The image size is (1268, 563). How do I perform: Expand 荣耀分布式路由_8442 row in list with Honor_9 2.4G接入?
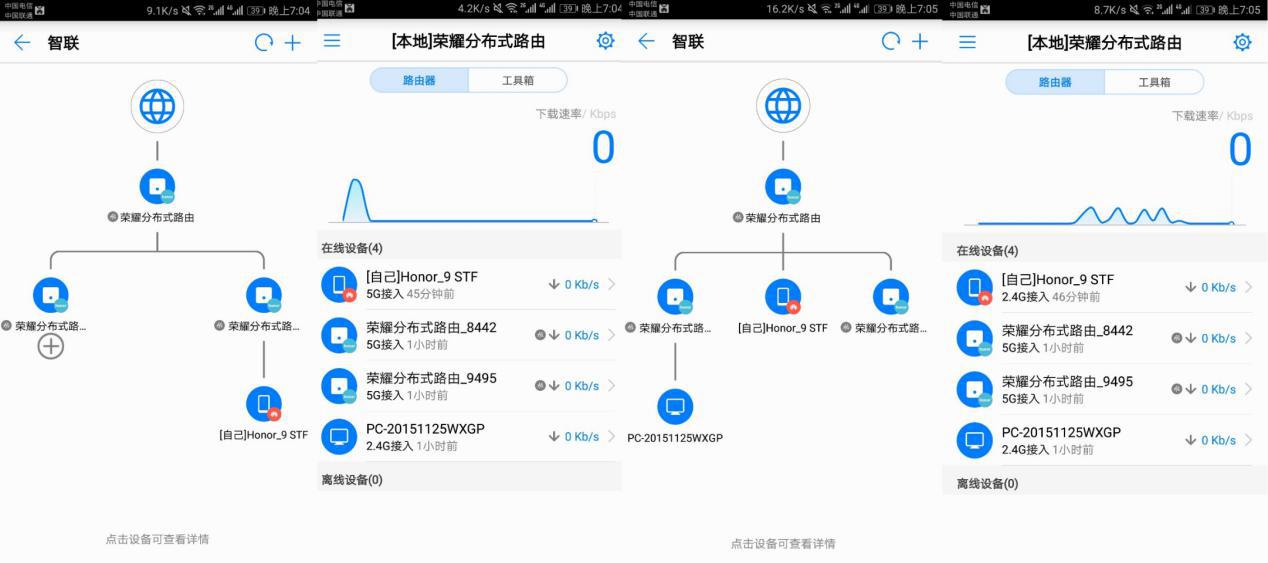(x=1105, y=338)
